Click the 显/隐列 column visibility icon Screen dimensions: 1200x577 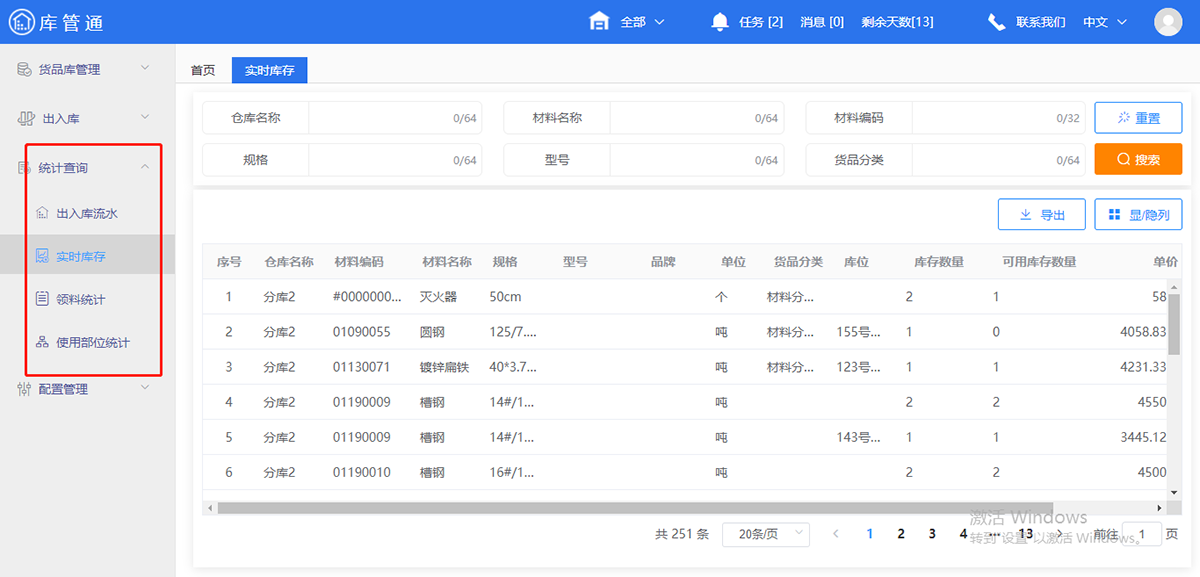[x=1118, y=214]
